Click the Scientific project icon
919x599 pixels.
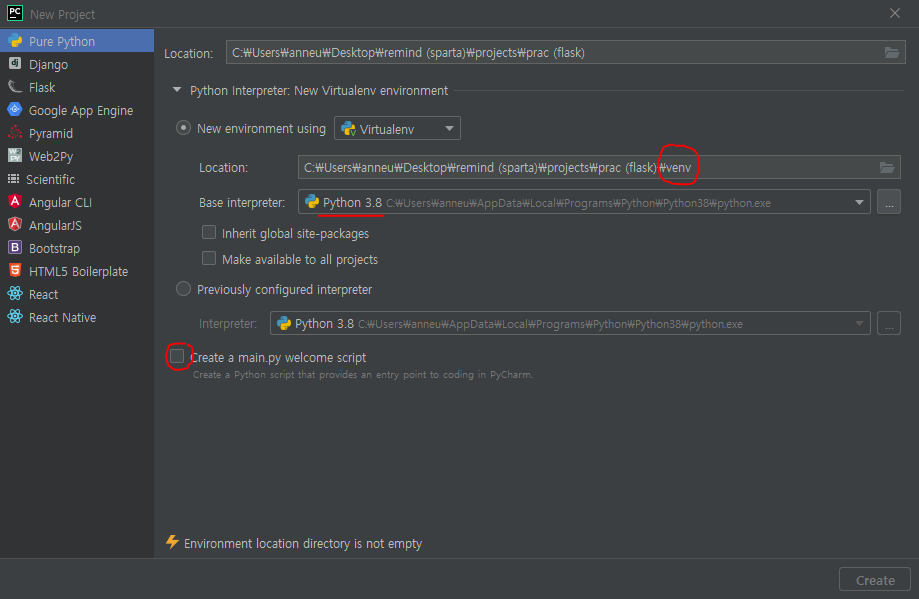(x=13, y=179)
